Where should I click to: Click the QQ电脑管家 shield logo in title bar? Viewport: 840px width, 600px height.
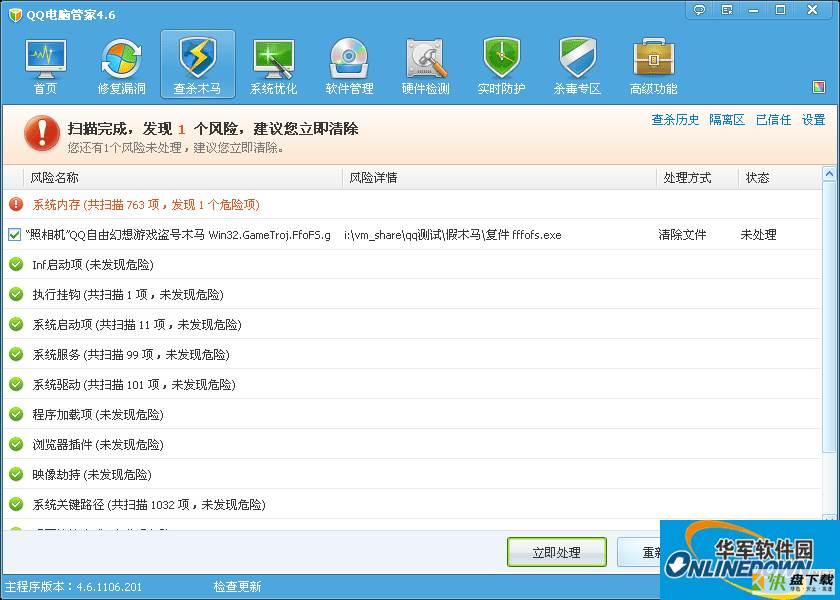tap(15, 14)
